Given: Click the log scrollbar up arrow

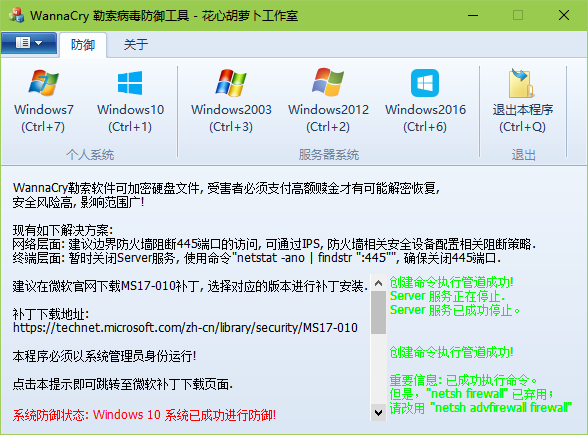Looking at the screenshot, I should pos(378,283).
